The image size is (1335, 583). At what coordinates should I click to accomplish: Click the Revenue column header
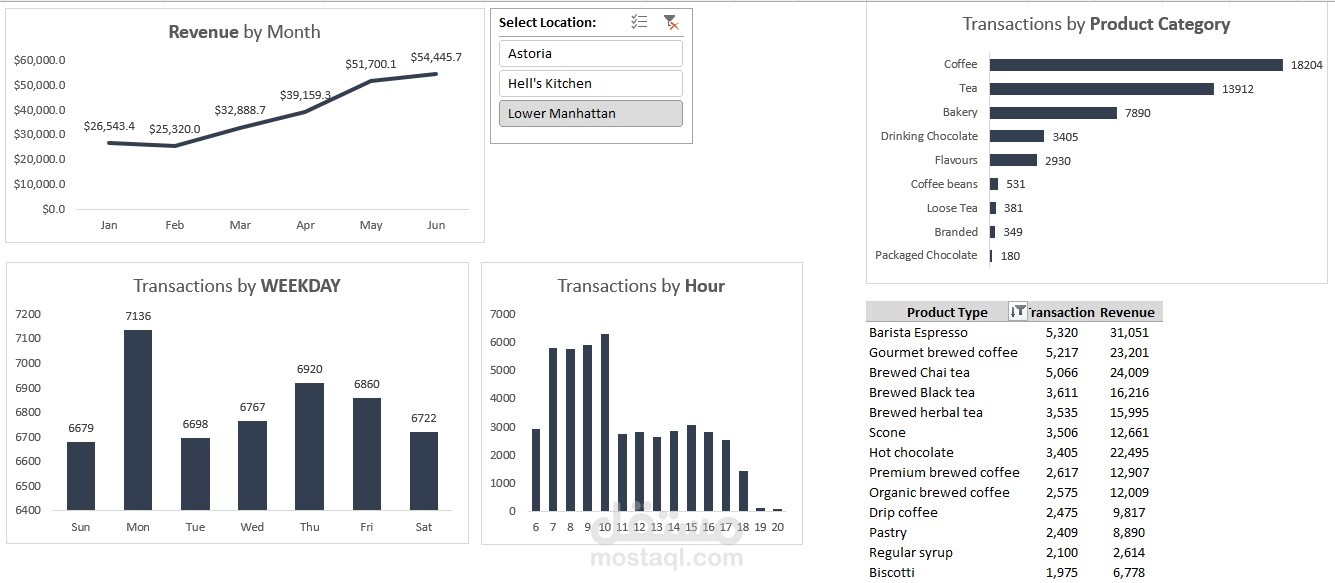click(1127, 312)
